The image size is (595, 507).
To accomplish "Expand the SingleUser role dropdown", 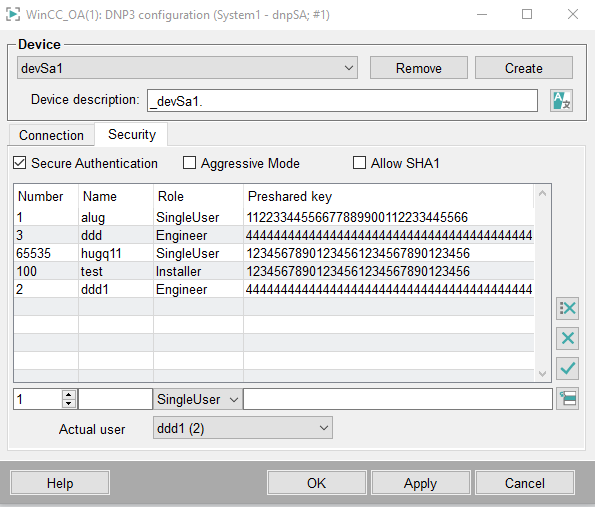I will tap(198, 399).
